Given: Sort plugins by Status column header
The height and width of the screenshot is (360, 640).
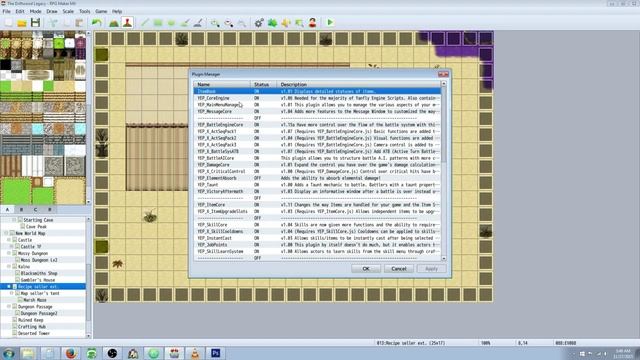Looking at the screenshot, I should (x=264, y=84).
